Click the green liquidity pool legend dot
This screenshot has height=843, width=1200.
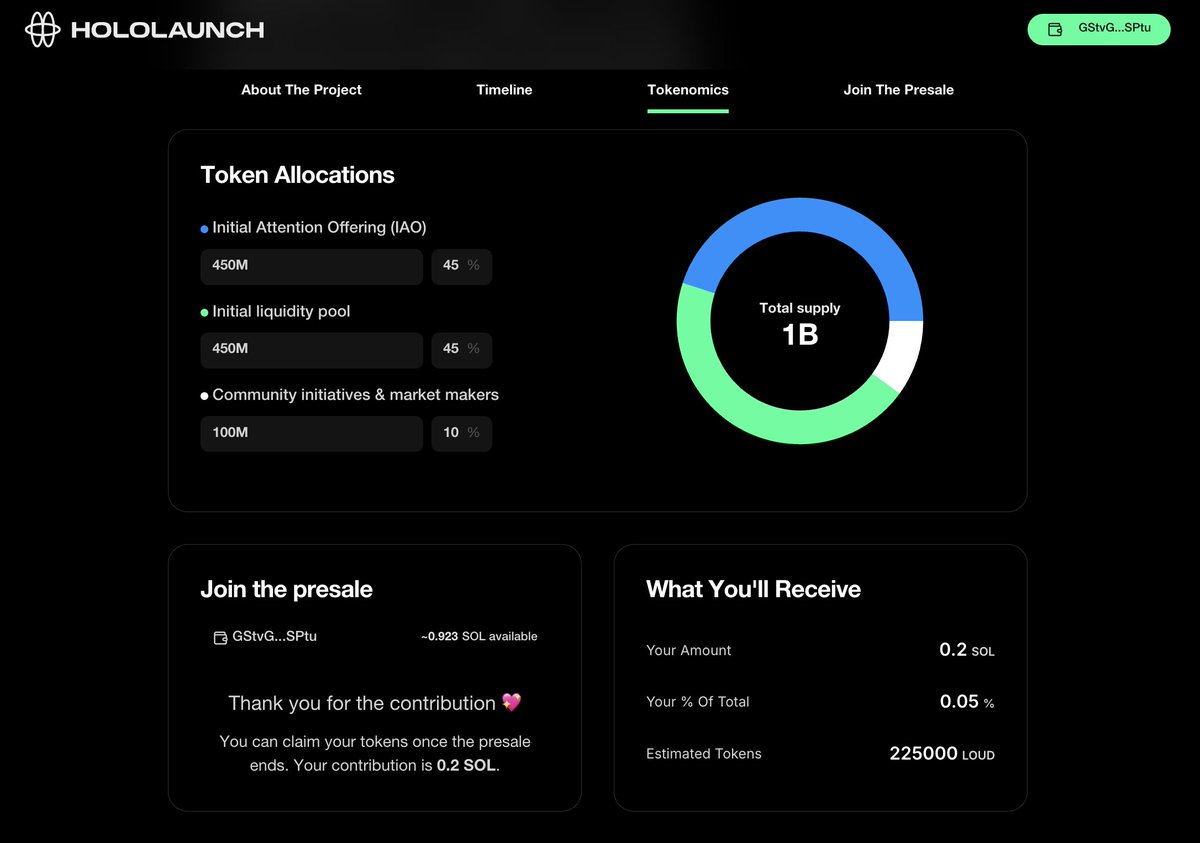coord(205,313)
